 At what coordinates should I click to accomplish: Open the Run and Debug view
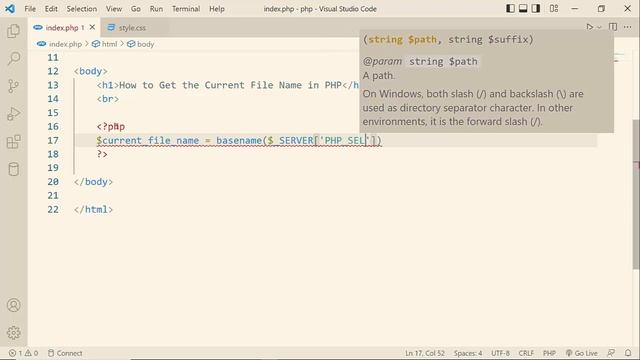[x=13, y=114]
